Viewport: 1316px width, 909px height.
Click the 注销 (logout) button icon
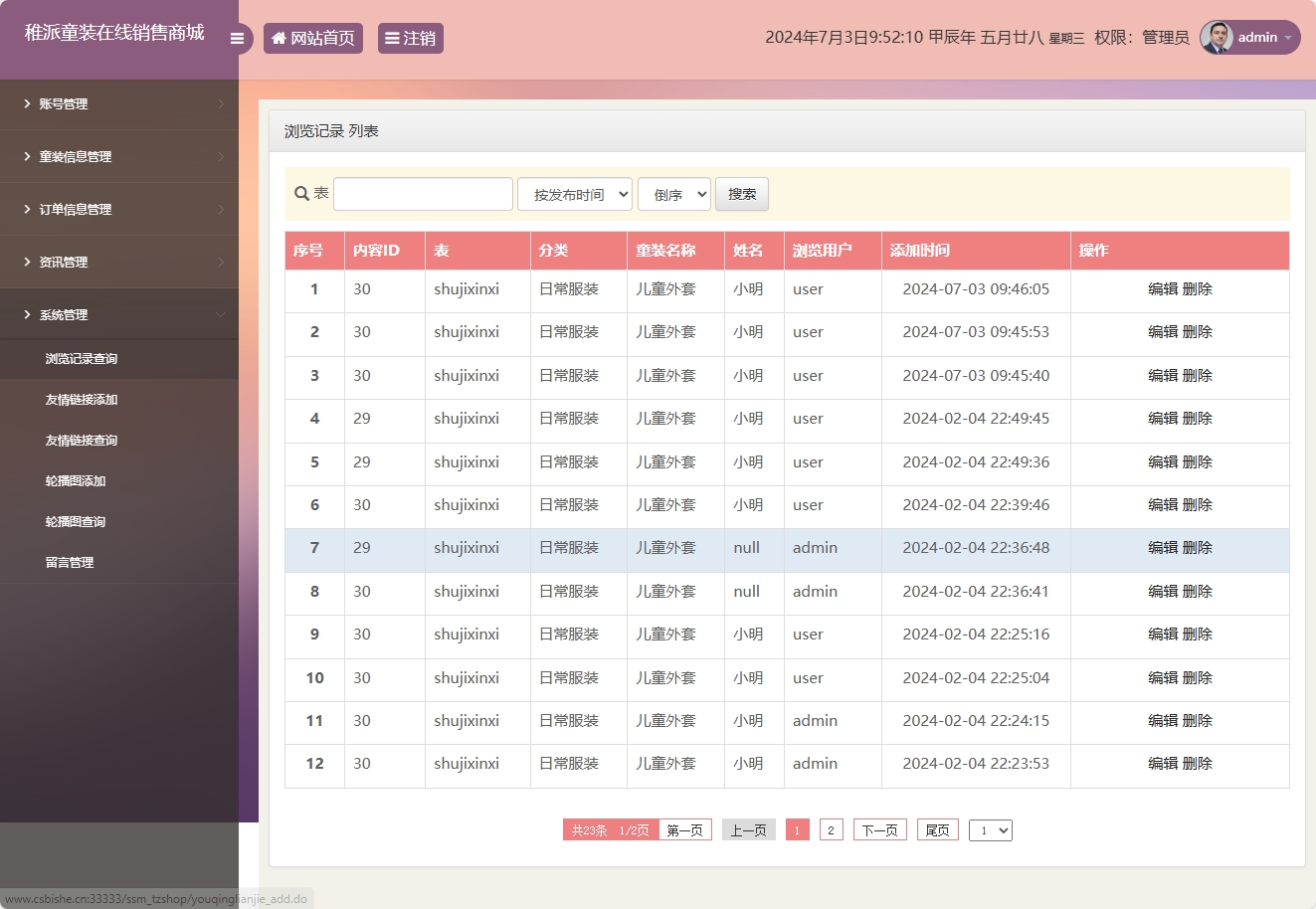[392, 37]
